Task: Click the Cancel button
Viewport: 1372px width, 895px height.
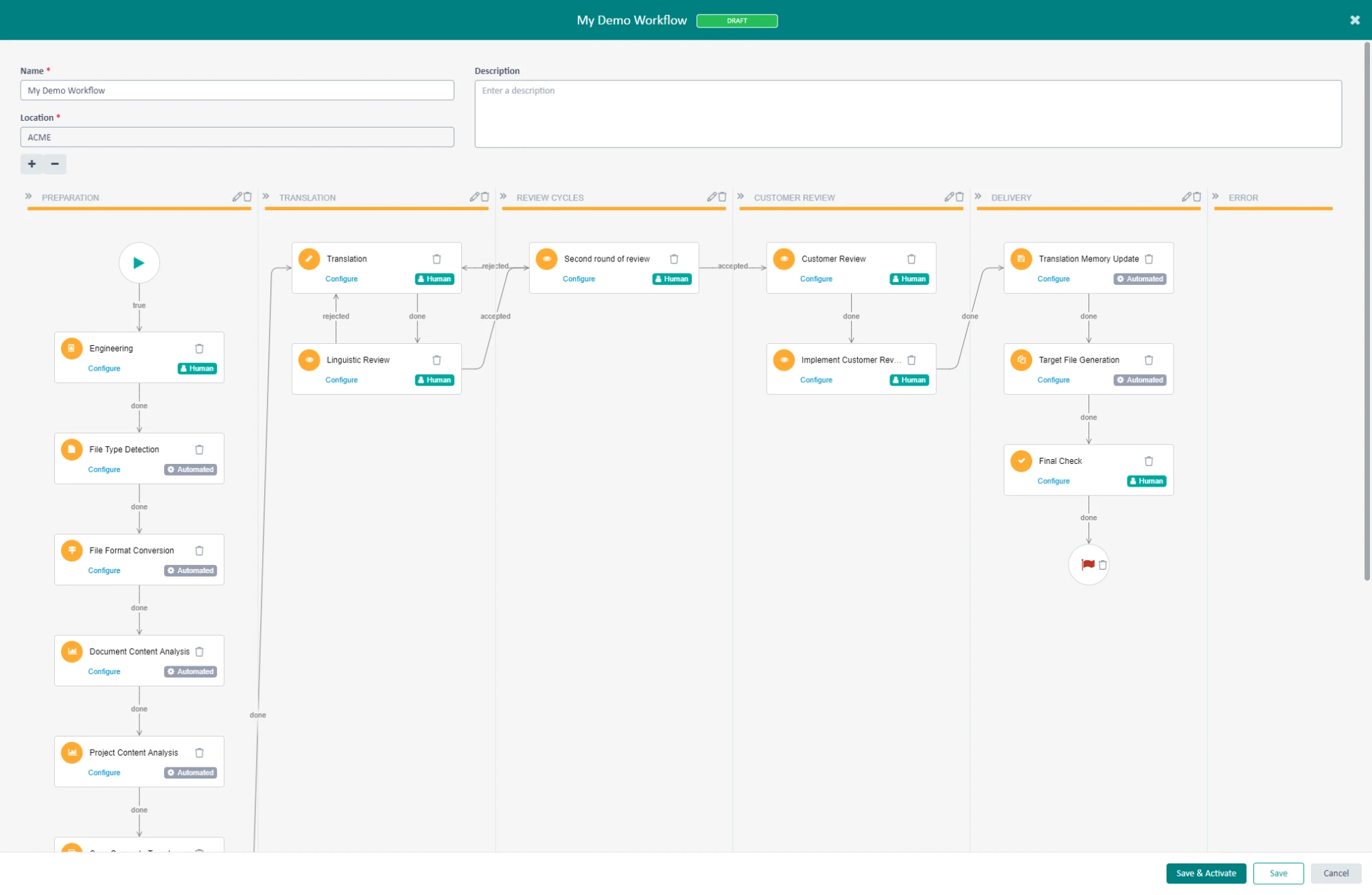Action: click(1335, 873)
